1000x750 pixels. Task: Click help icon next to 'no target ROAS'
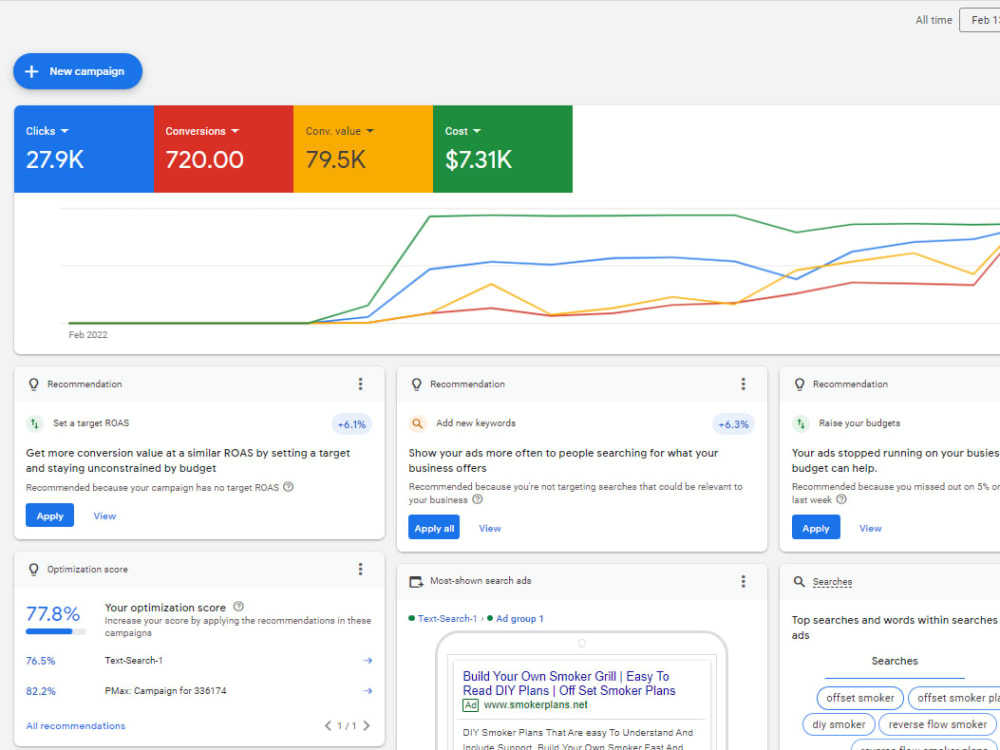click(288, 487)
